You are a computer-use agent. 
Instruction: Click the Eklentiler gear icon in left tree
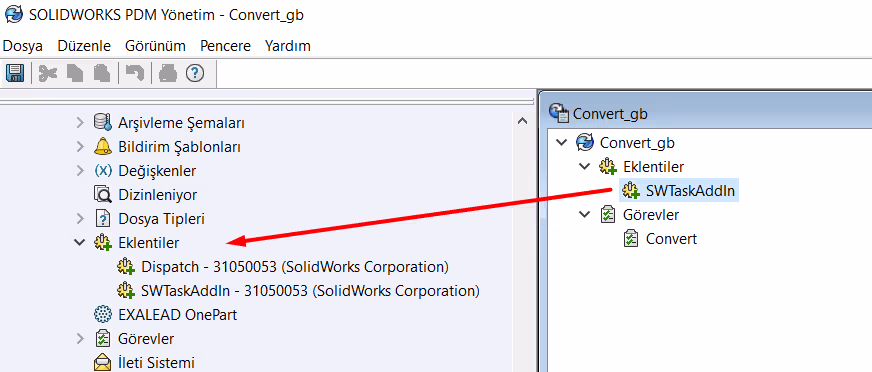click(x=103, y=243)
